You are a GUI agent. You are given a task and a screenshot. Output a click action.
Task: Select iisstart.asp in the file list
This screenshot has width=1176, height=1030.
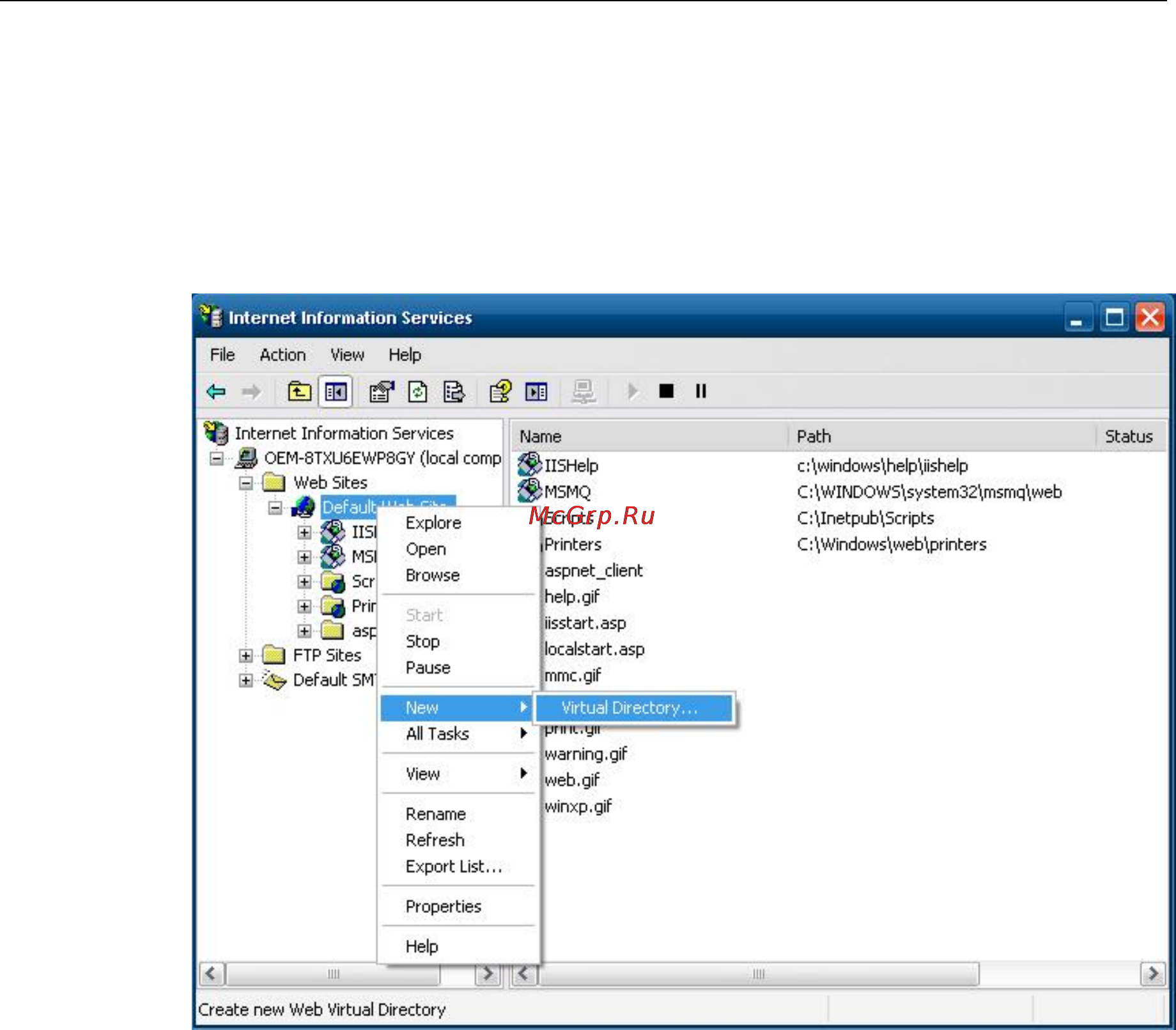[585, 623]
